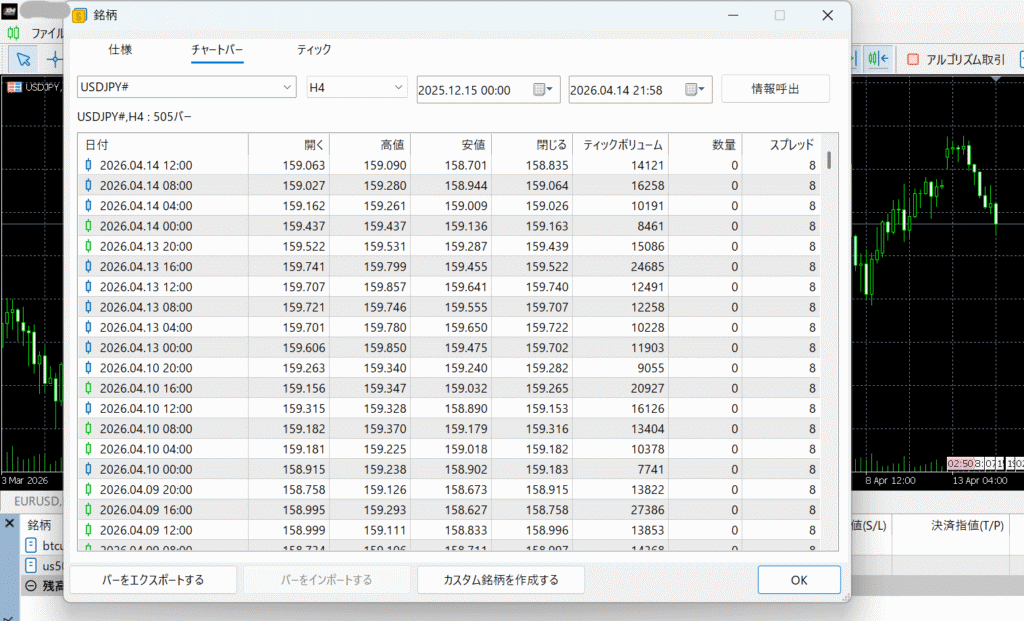Viewport: 1024px width, 621px height.
Task: Click the EURUSD chart tab in main window
Action: (37, 501)
